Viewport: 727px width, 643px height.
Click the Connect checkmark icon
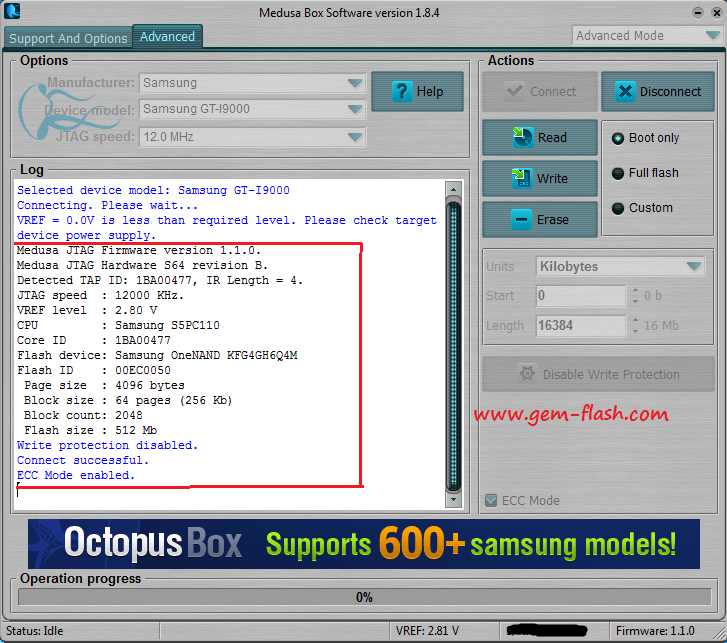pos(514,91)
